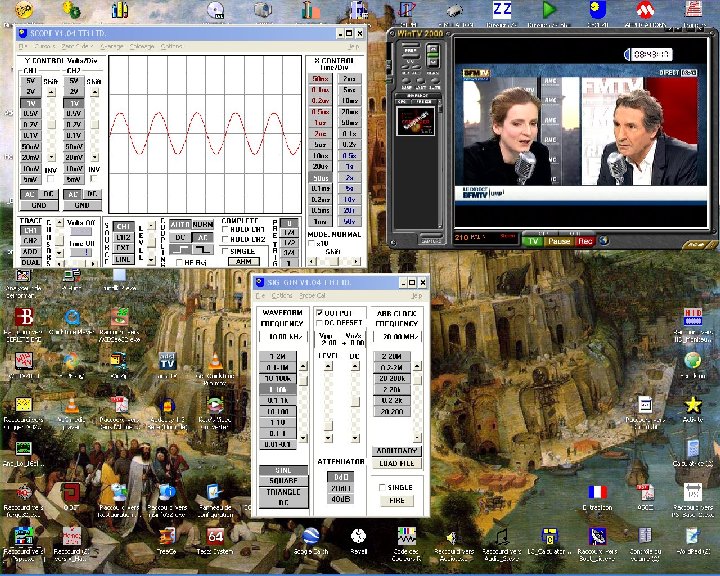Open the green globe desktop icon
The image size is (720, 576).
click(693, 360)
